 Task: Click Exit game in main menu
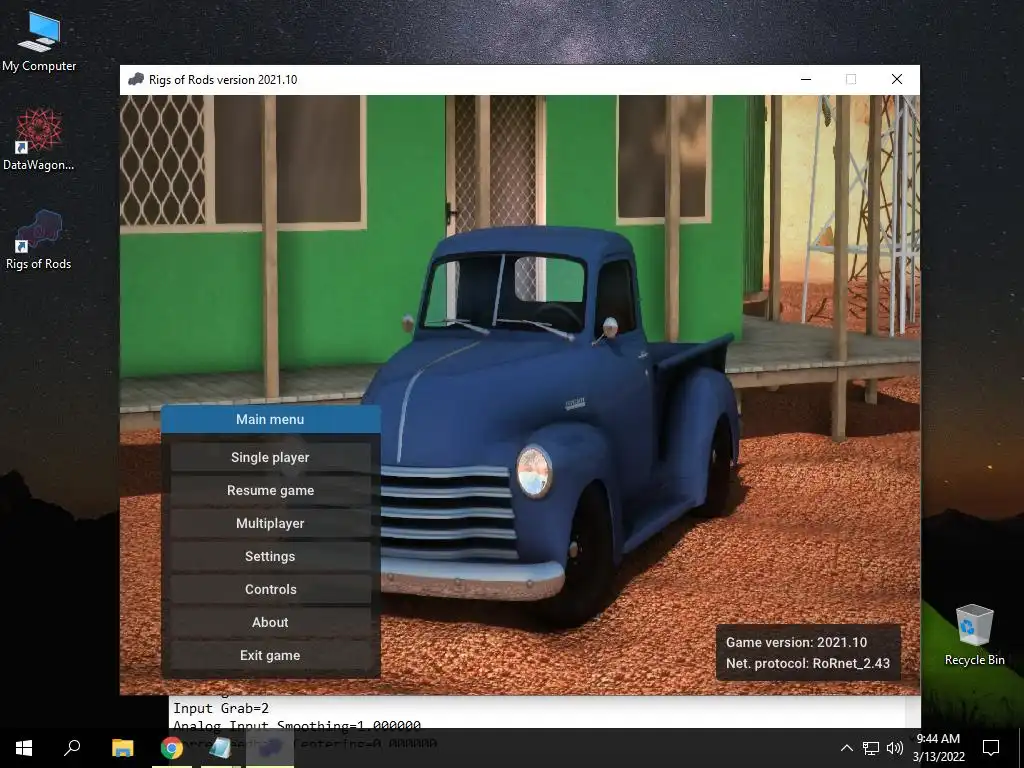coord(270,655)
